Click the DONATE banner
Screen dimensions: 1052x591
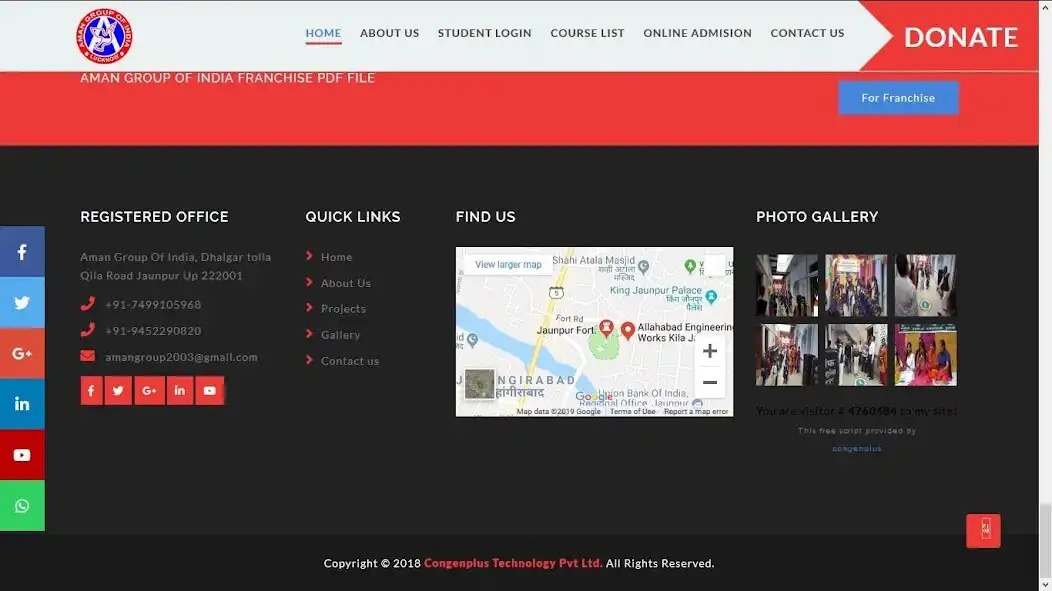pos(960,37)
